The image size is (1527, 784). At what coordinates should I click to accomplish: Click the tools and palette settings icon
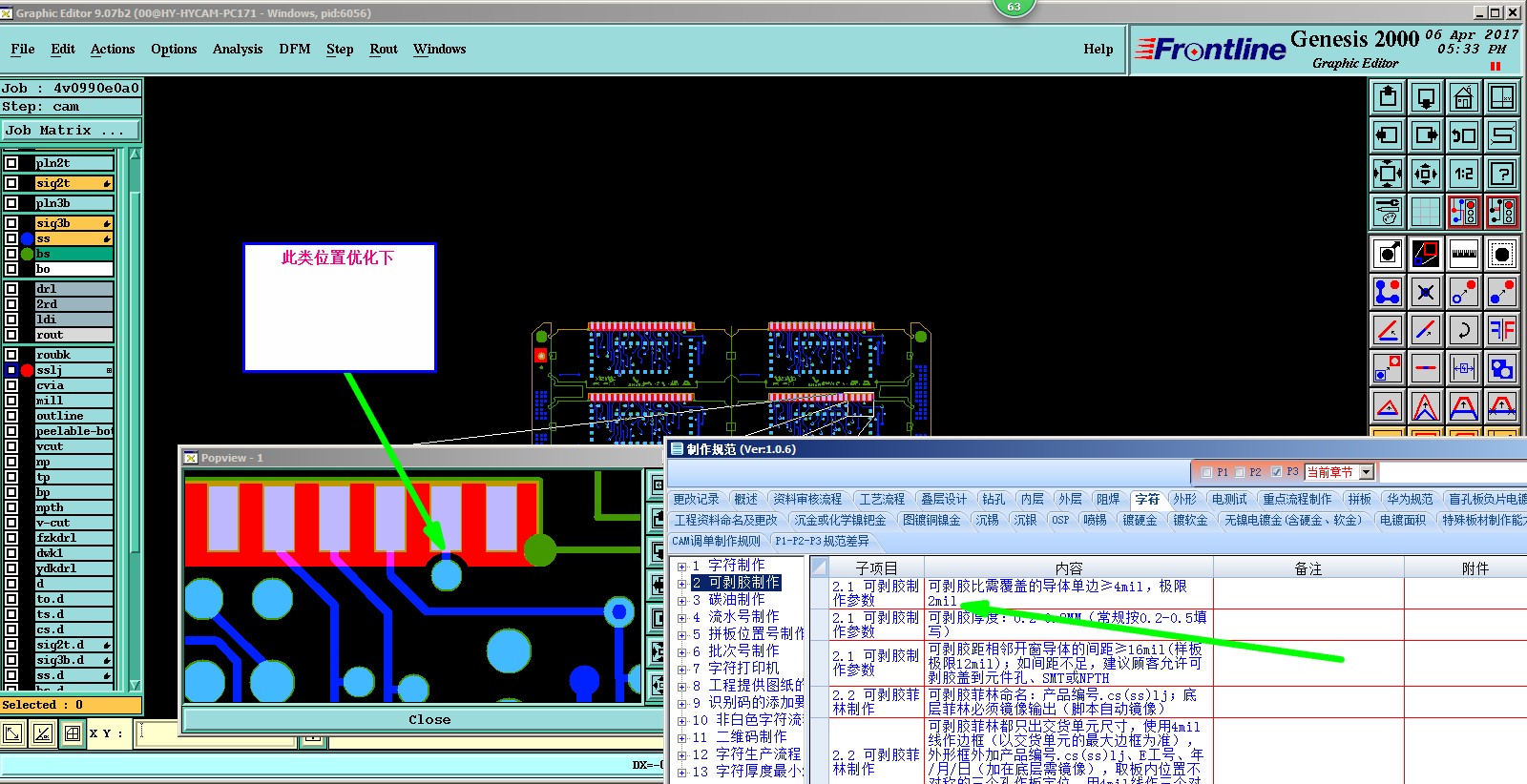click(1389, 212)
